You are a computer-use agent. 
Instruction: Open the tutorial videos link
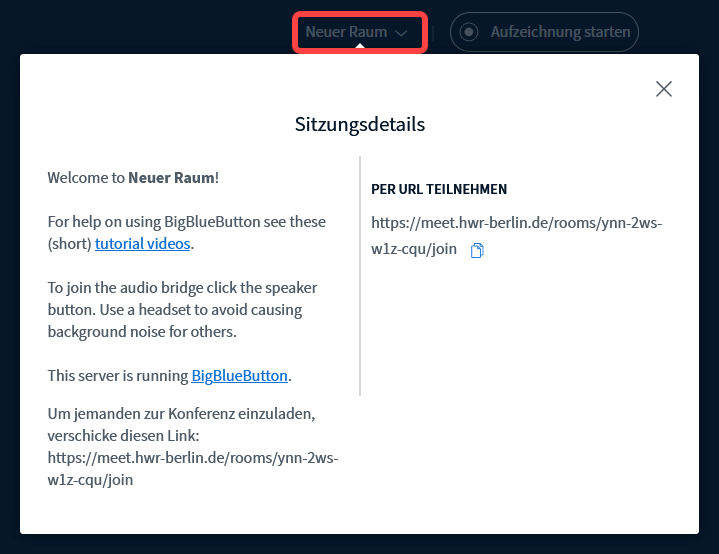[x=143, y=243]
